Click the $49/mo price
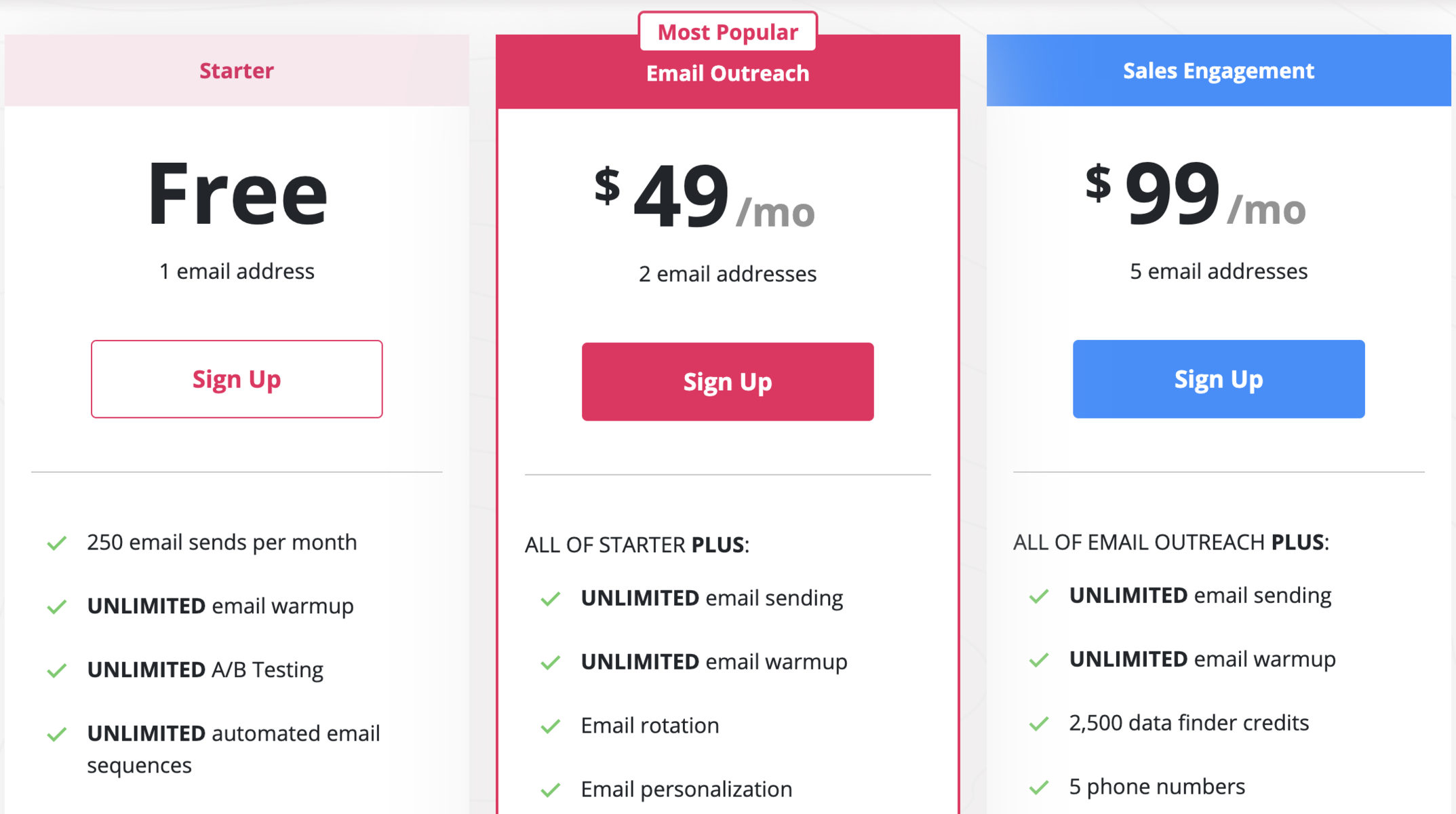 (x=705, y=197)
